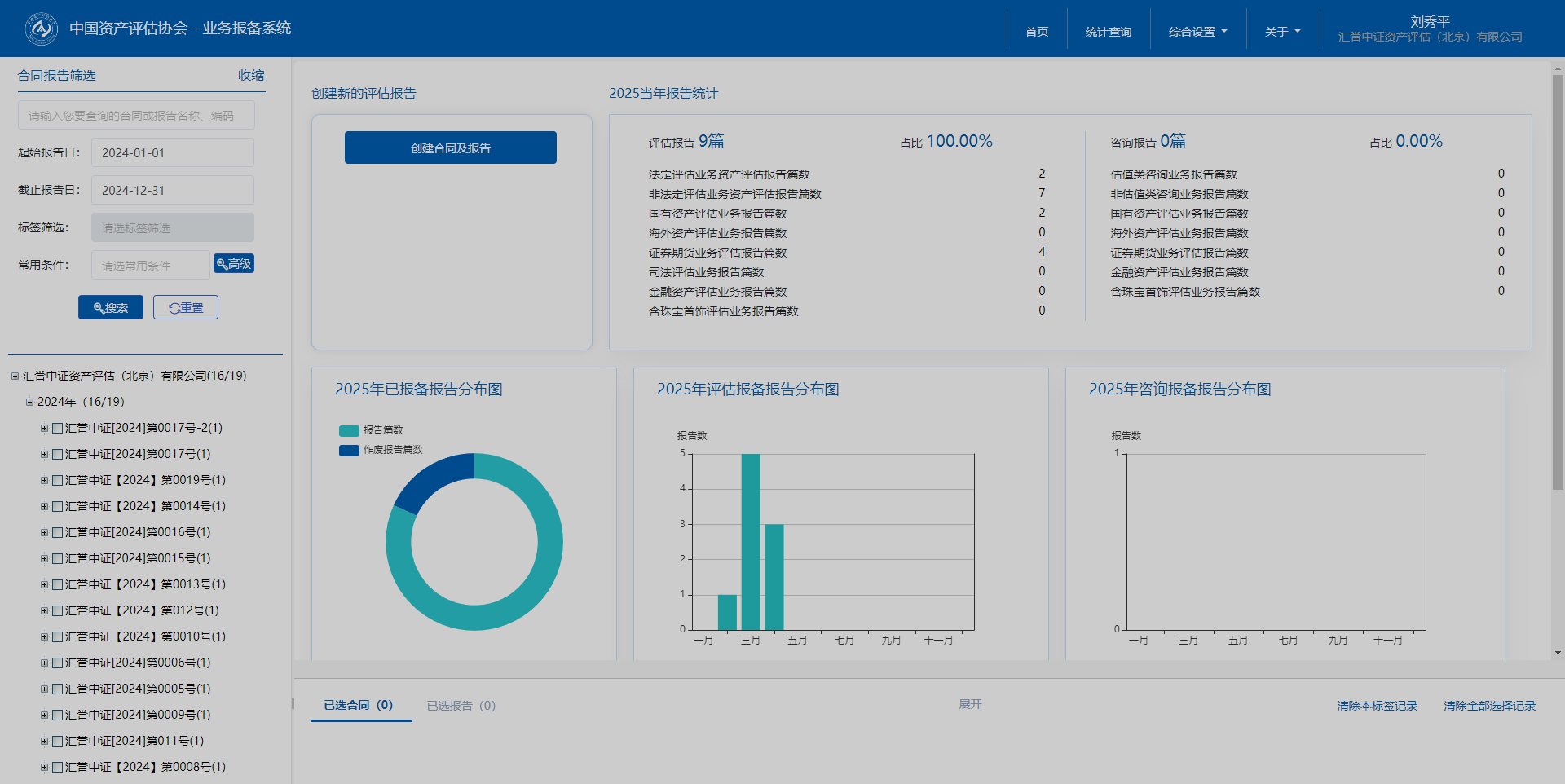This screenshot has height=784, width=1565.
Task: Check the 汇誉中证[2024]第0017号 checkbox
Action: click(x=57, y=455)
